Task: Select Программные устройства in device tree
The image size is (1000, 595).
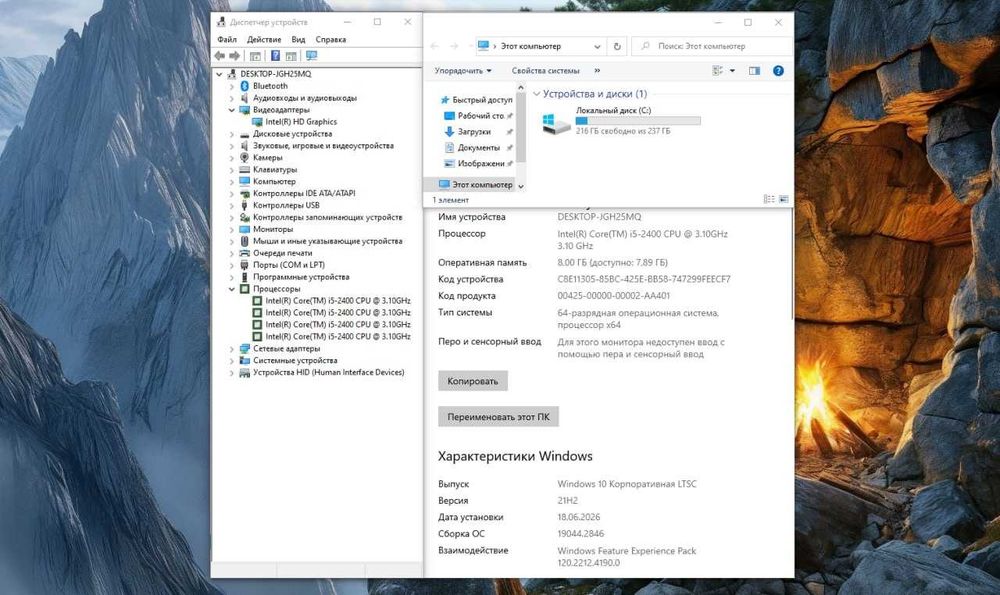Action: click(x=301, y=277)
